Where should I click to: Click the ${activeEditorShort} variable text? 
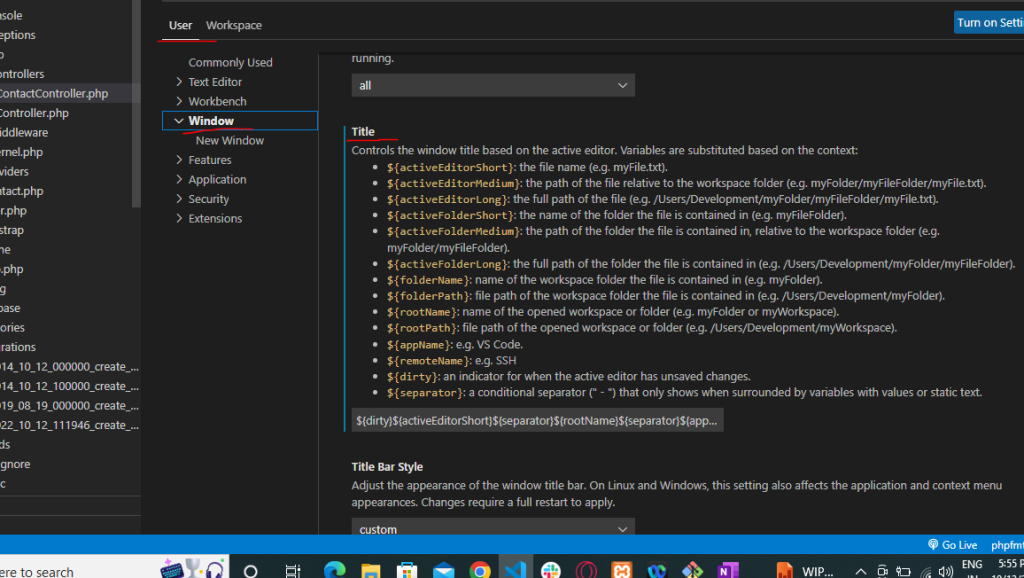(451, 168)
